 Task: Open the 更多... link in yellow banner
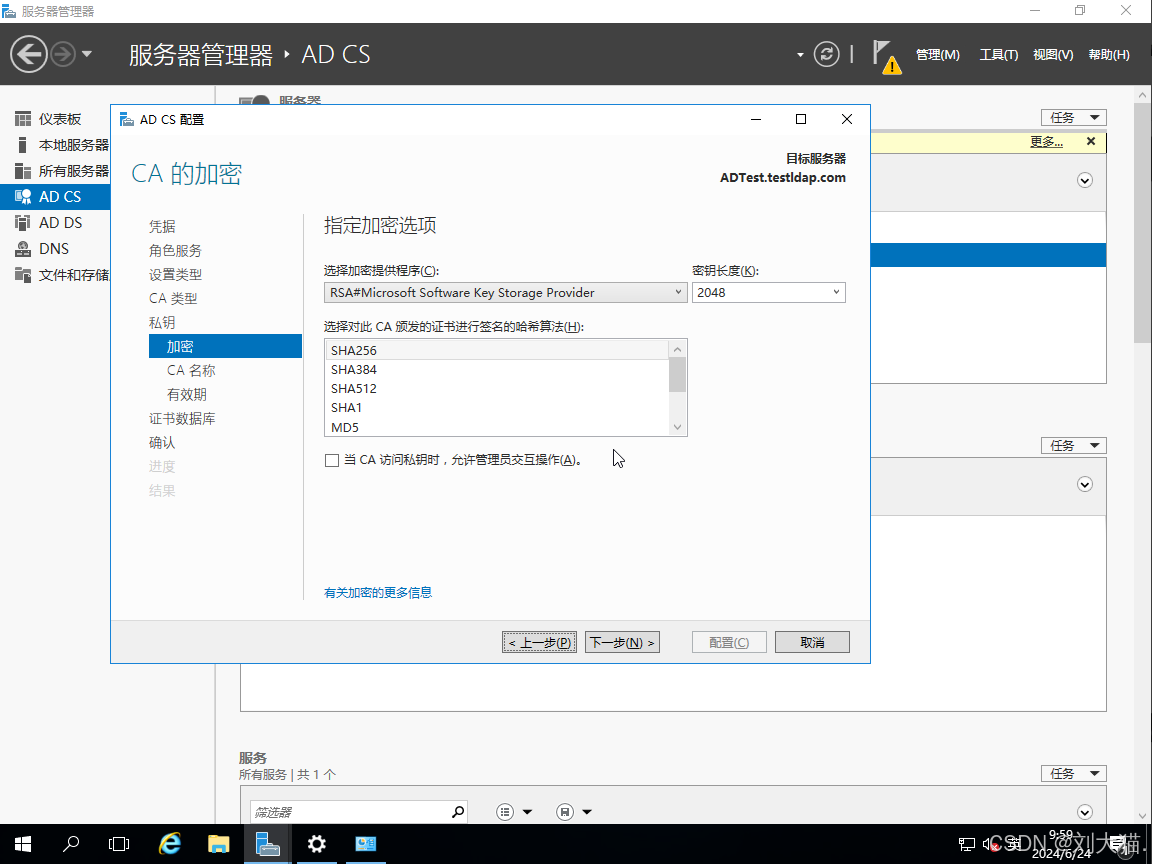point(1046,142)
